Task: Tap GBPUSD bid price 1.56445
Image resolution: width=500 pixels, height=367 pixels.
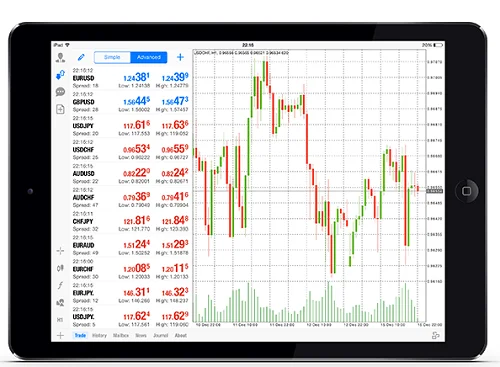Action: click(137, 101)
